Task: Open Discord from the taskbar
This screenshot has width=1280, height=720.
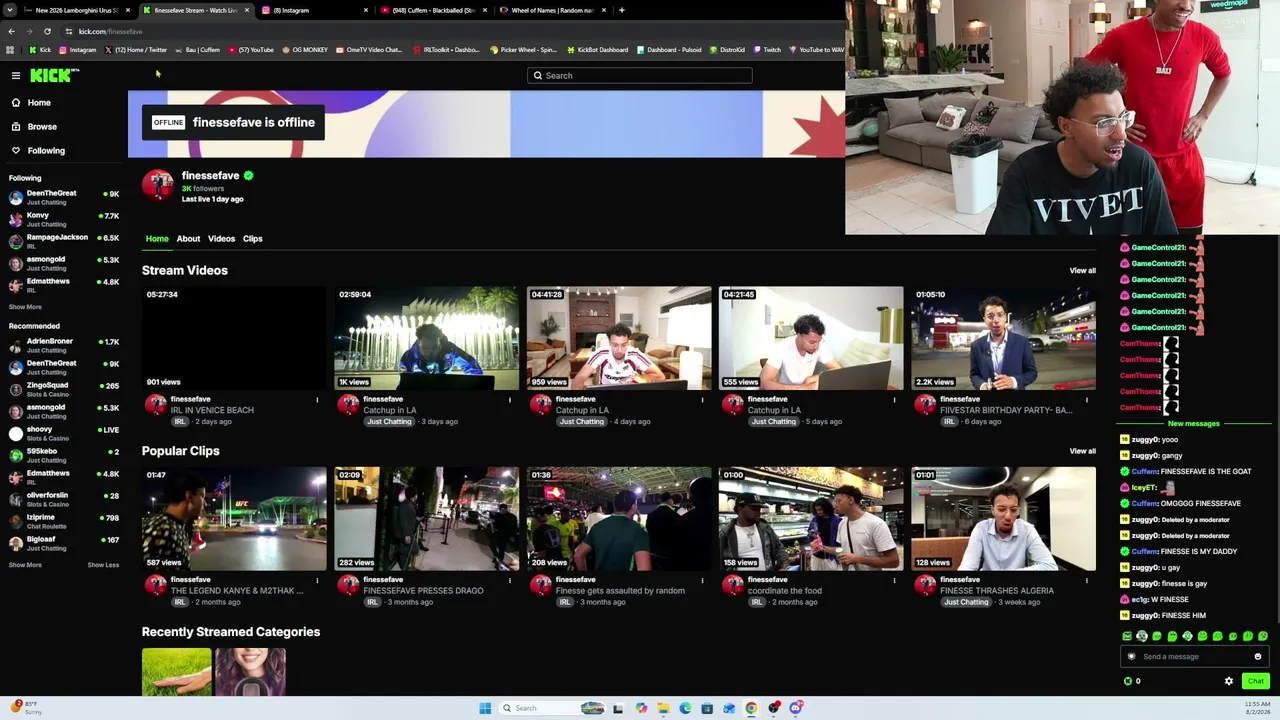Action: [796, 708]
